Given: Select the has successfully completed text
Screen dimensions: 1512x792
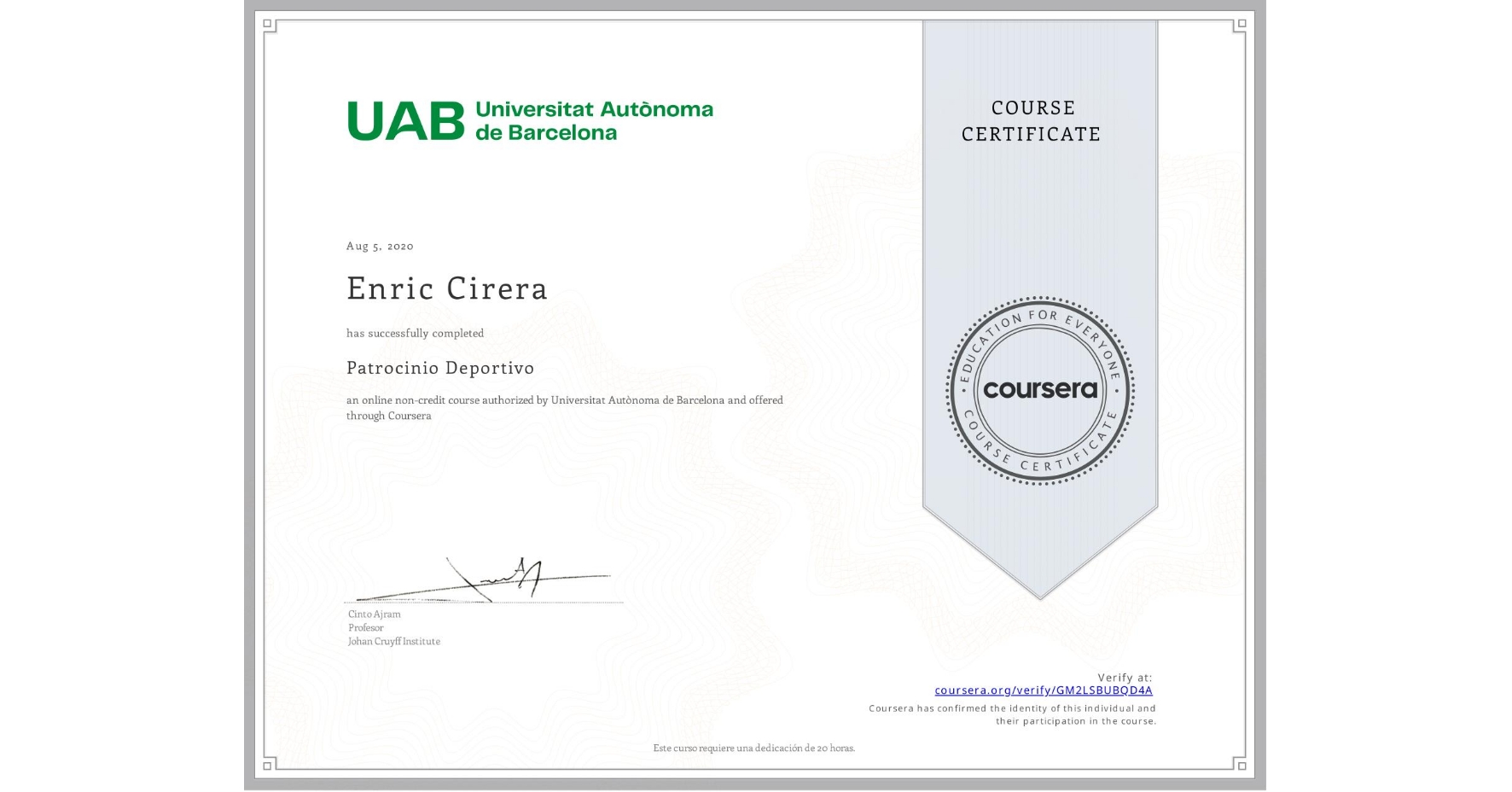Looking at the screenshot, I should click(x=415, y=334).
